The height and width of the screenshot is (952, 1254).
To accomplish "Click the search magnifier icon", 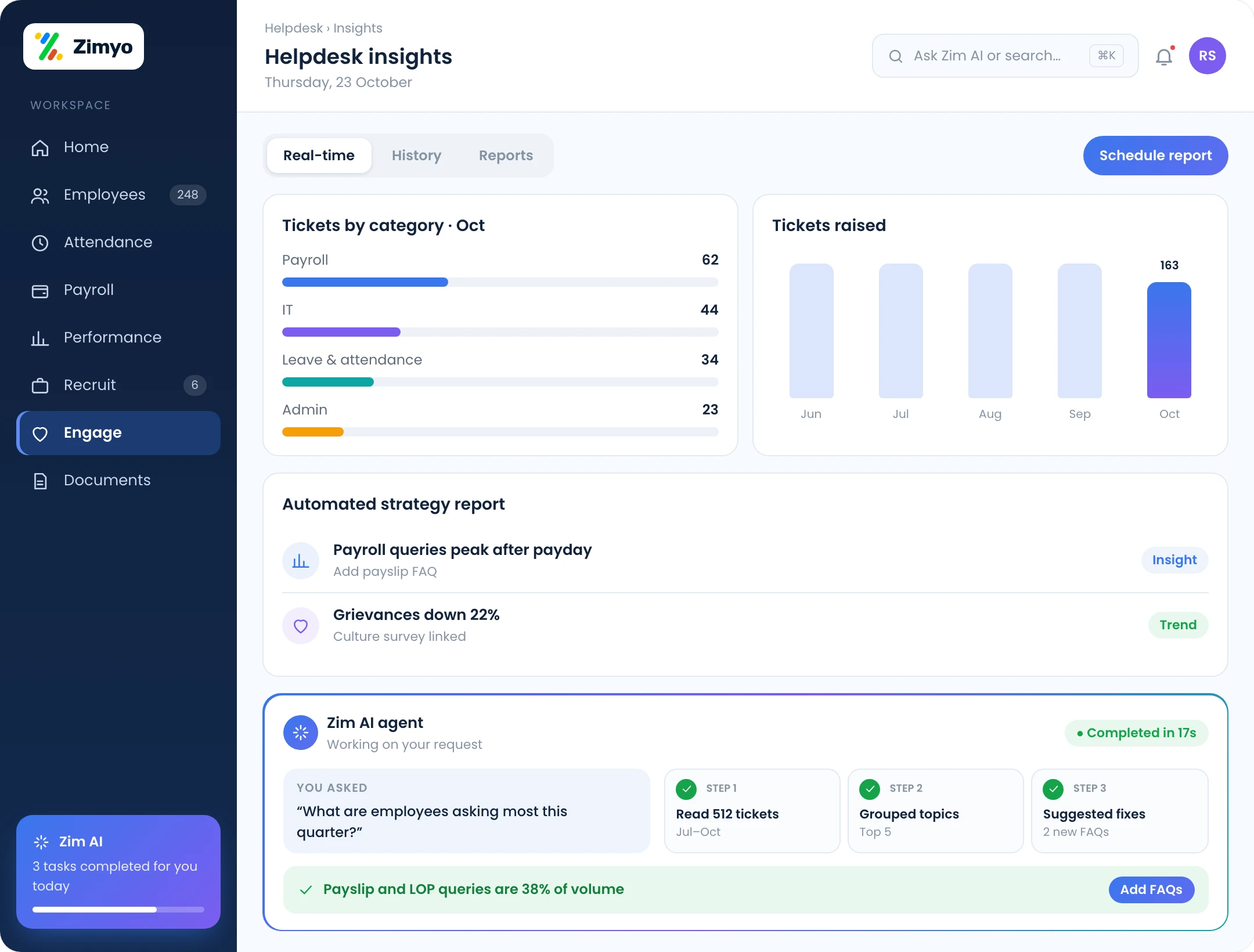I will pyautogui.click(x=896, y=56).
